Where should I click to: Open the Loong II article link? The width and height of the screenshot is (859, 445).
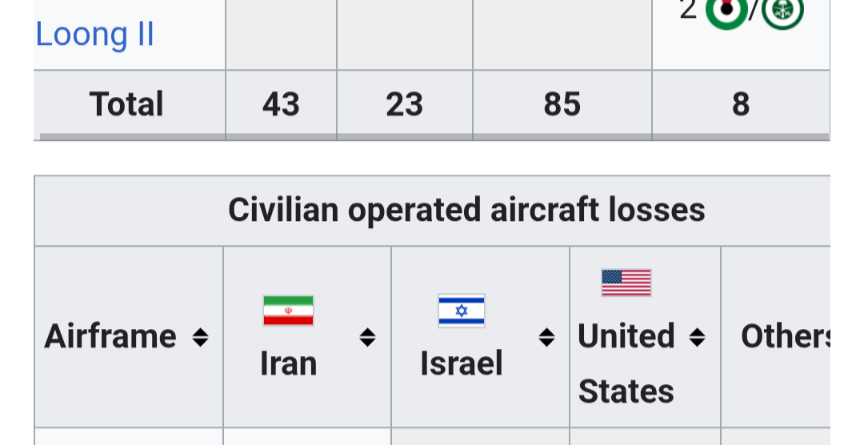coord(94,34)
